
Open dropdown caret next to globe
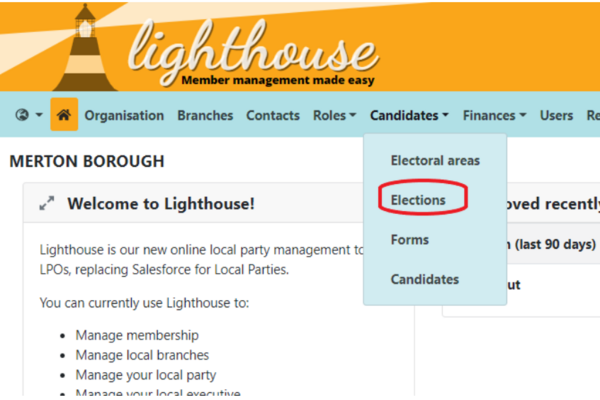[x=39, y=114]
